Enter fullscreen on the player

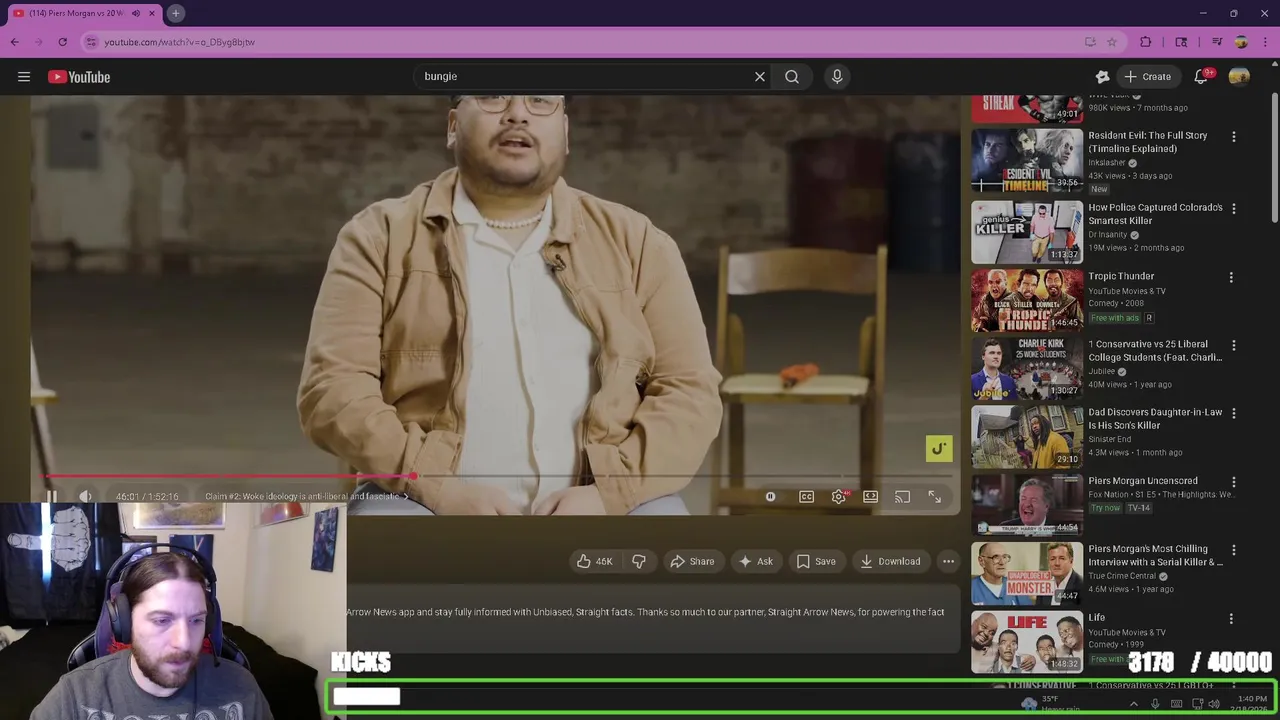pos(934,497)
